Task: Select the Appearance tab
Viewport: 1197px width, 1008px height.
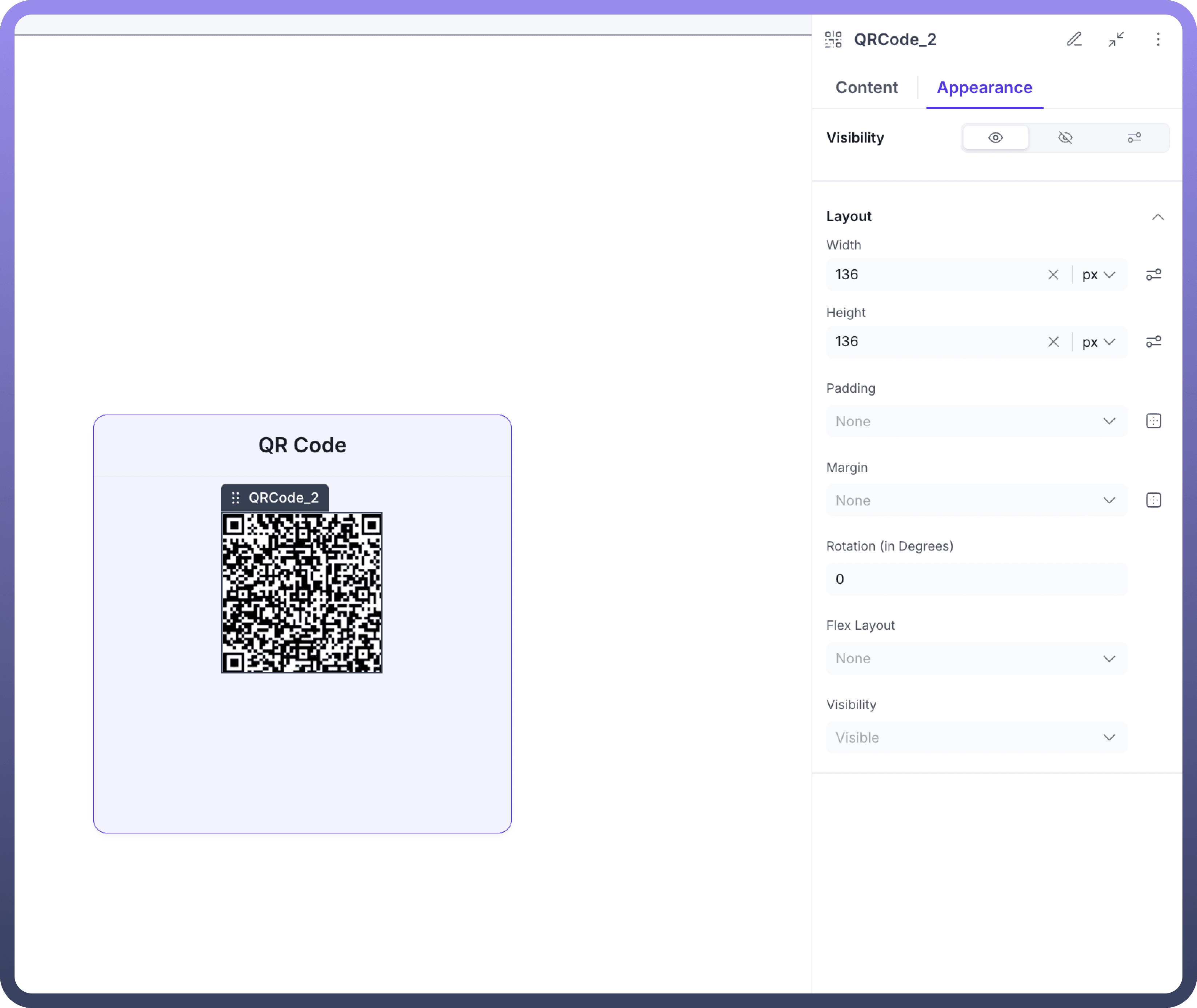Action: 984,87
